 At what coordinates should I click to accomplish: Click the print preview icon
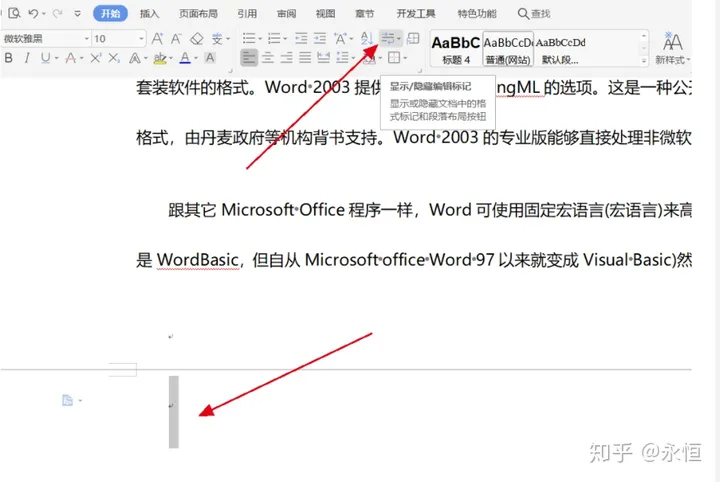point(12,14)
